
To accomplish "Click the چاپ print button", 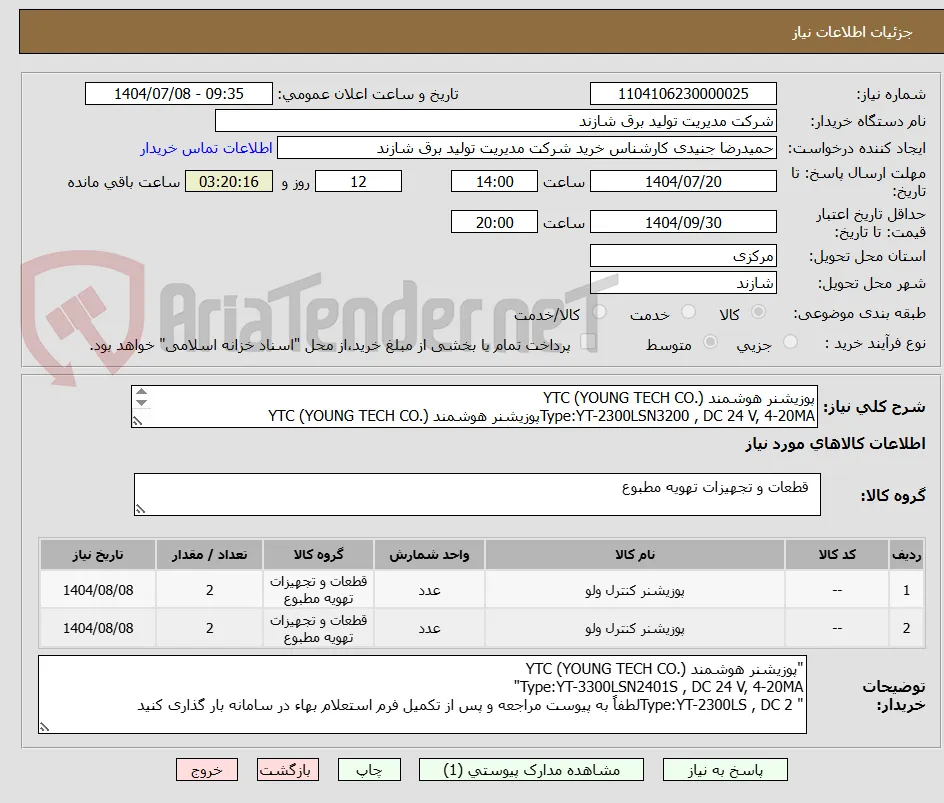I will [369, 770].
